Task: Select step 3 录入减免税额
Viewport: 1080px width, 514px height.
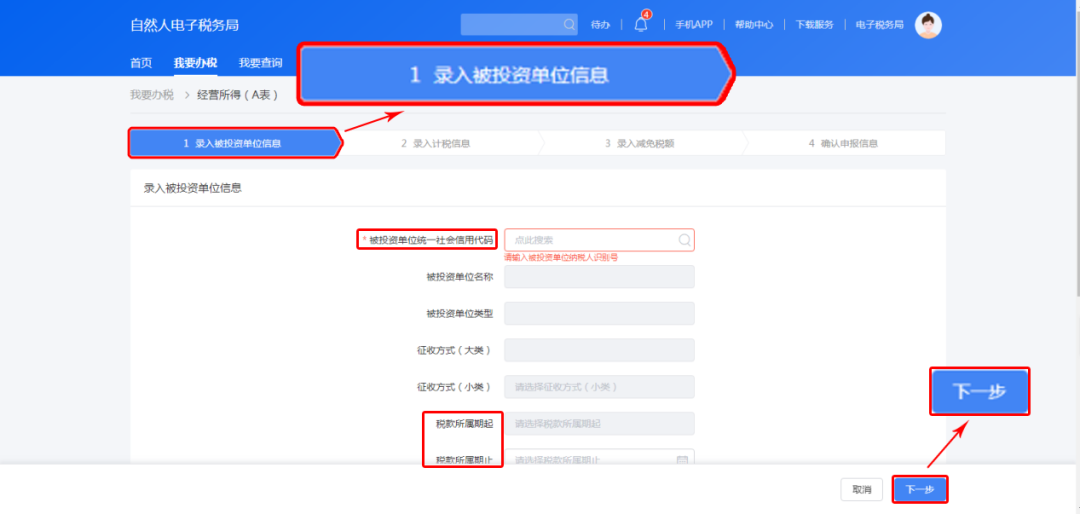Action: pos(639,143)
